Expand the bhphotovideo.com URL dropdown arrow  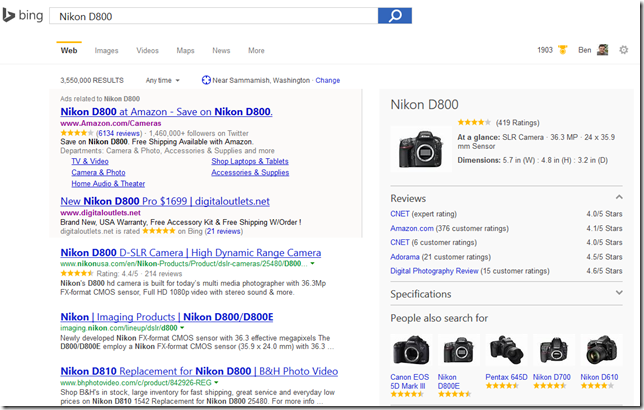(x=216, y=382)
